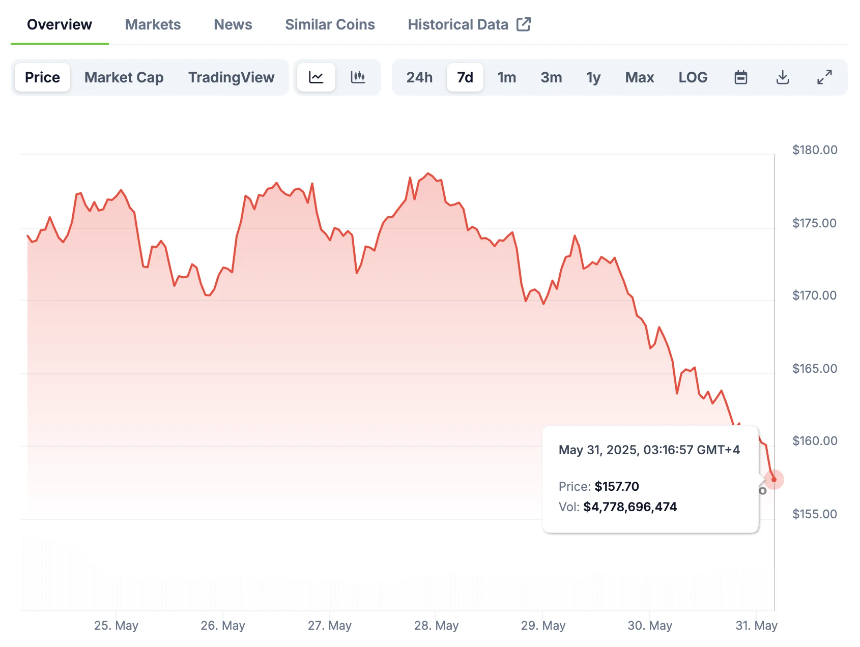
Task: Select the line chart view icon
Action: (316, 77)
